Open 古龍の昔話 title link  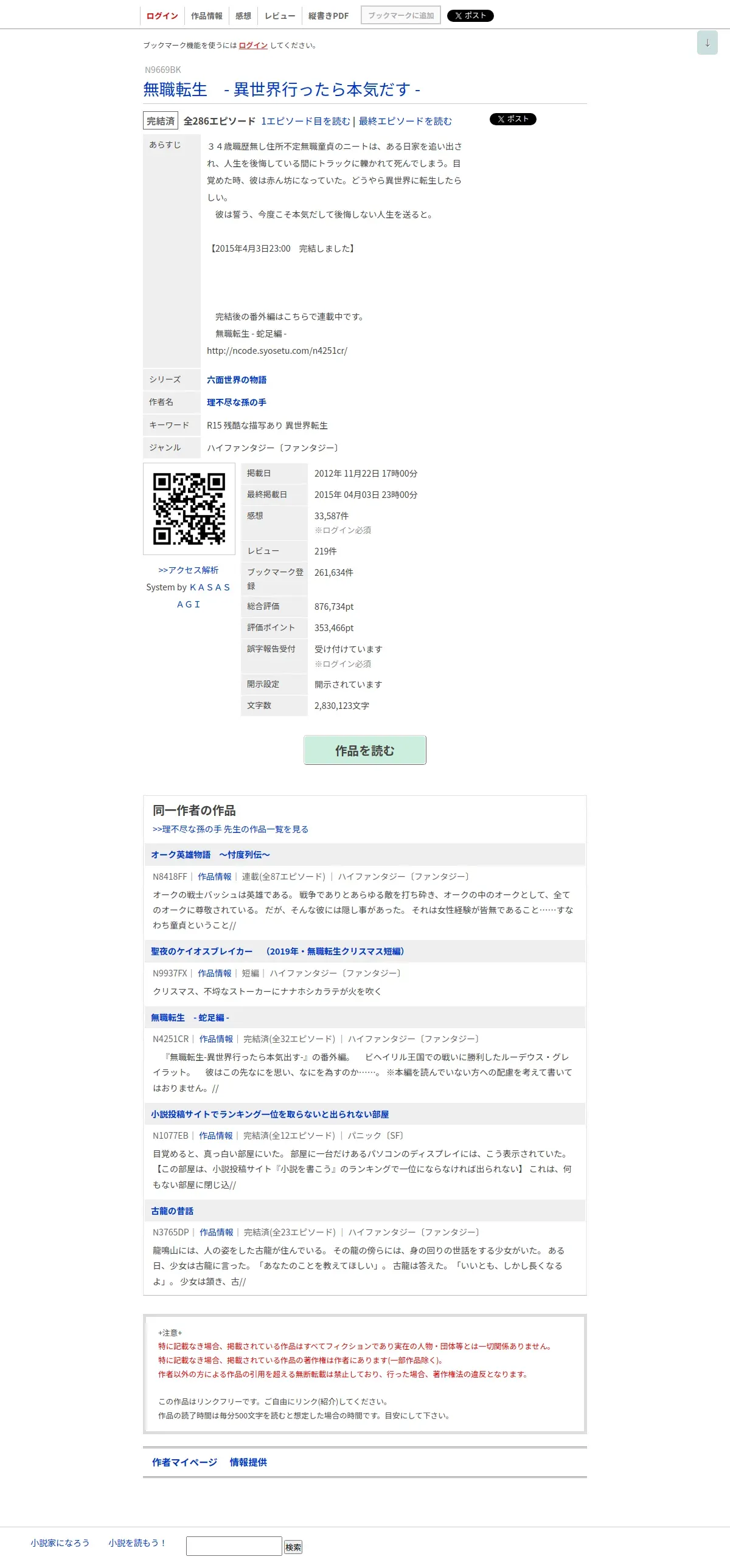tap(172, 1211)
